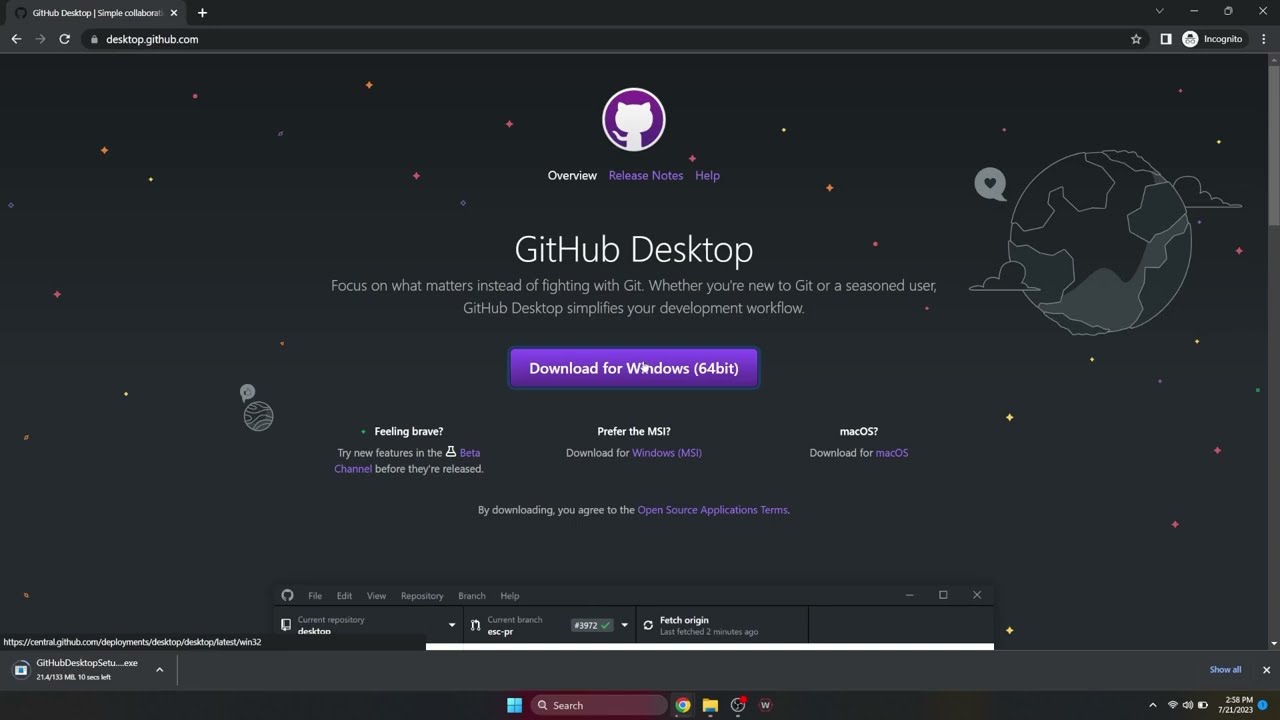Screen dimensions: 1280x720
Task: Follow the macOS download link
Action: 892,453
